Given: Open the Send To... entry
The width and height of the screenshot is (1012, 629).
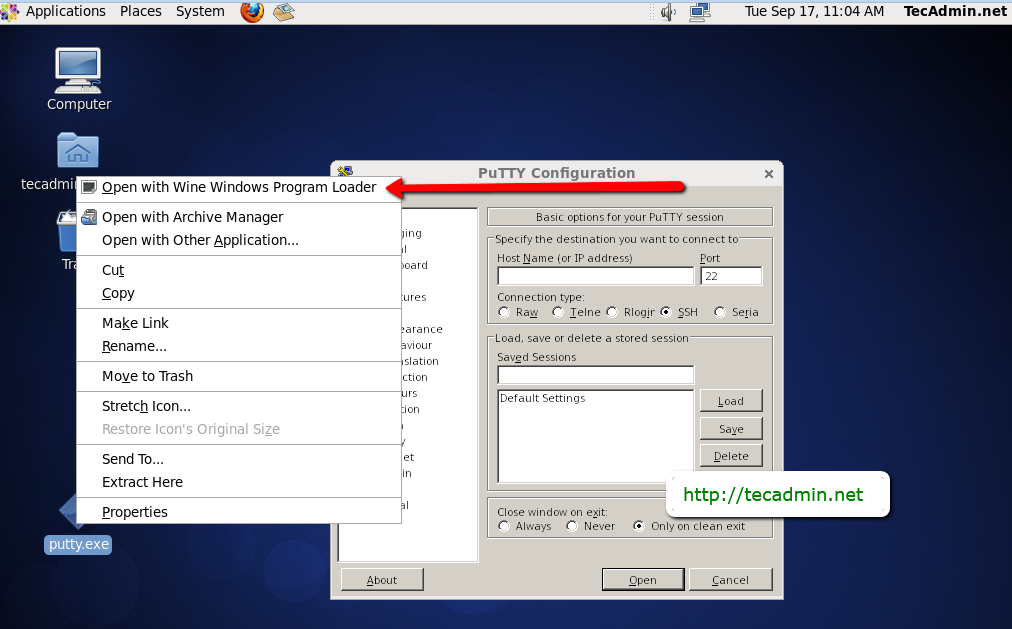Looking at the screenshot, I should click(x=239, y=459).
